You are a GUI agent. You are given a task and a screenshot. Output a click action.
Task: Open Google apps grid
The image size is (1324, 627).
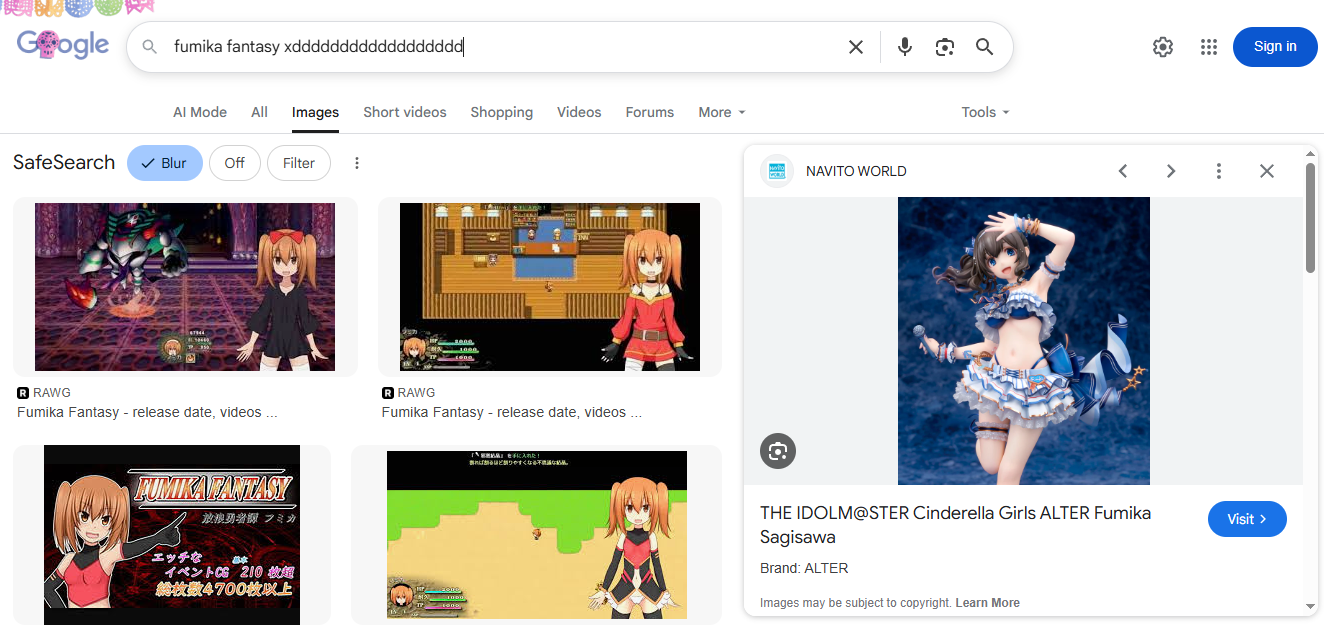(x=1209, y=47)
